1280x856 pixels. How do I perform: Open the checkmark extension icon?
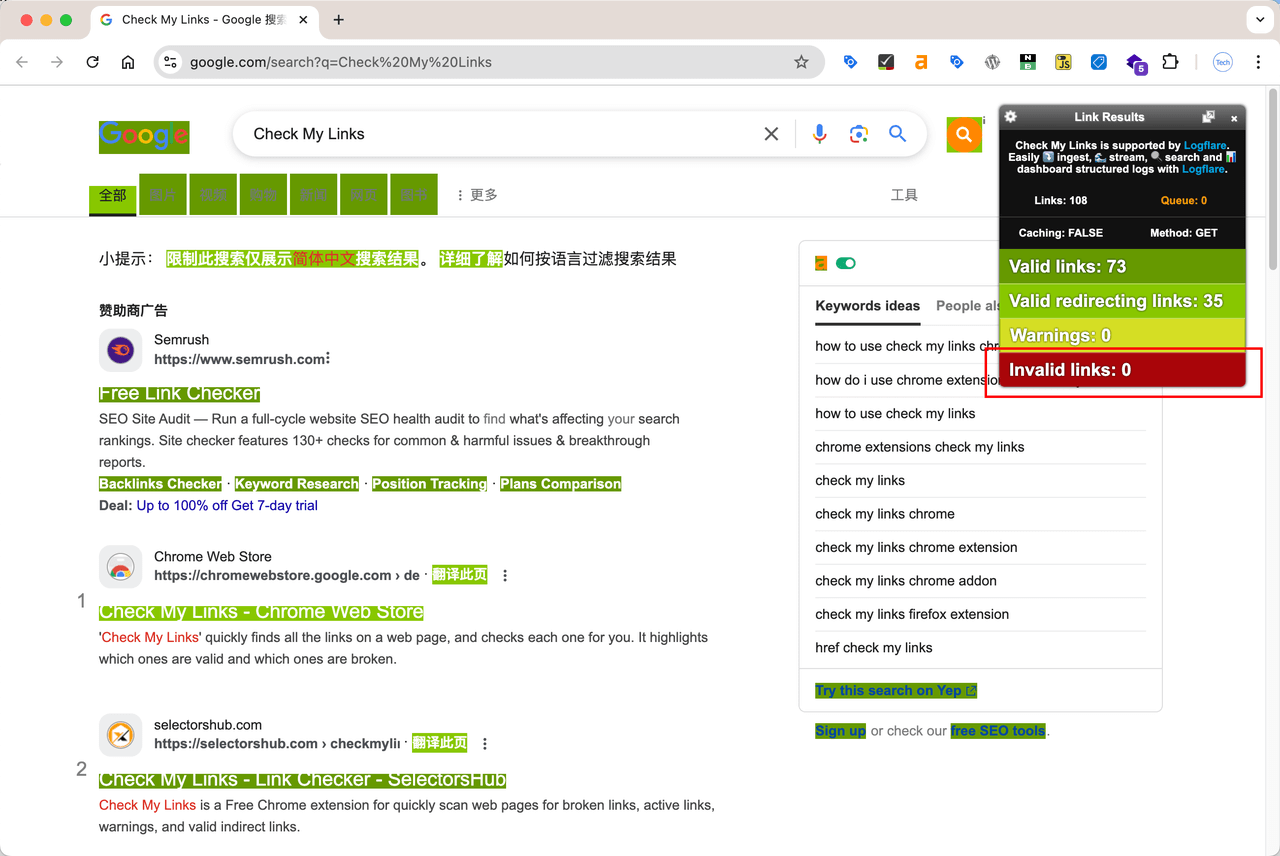point(885,62)
